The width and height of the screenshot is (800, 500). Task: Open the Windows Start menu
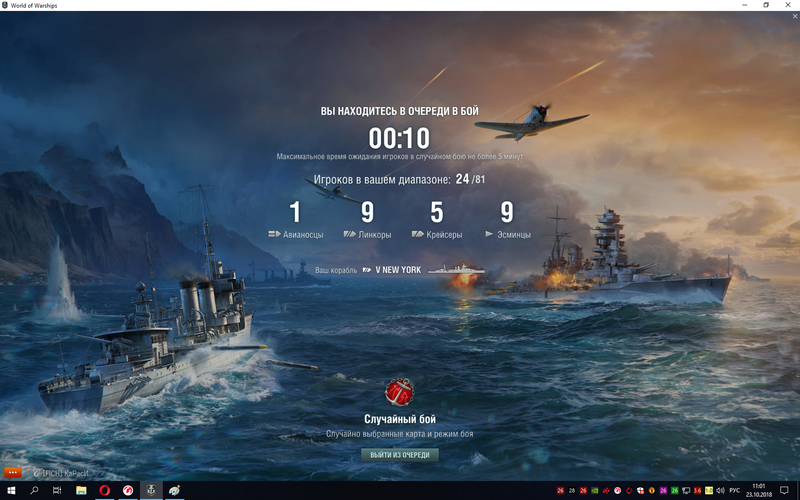(11, 490)
